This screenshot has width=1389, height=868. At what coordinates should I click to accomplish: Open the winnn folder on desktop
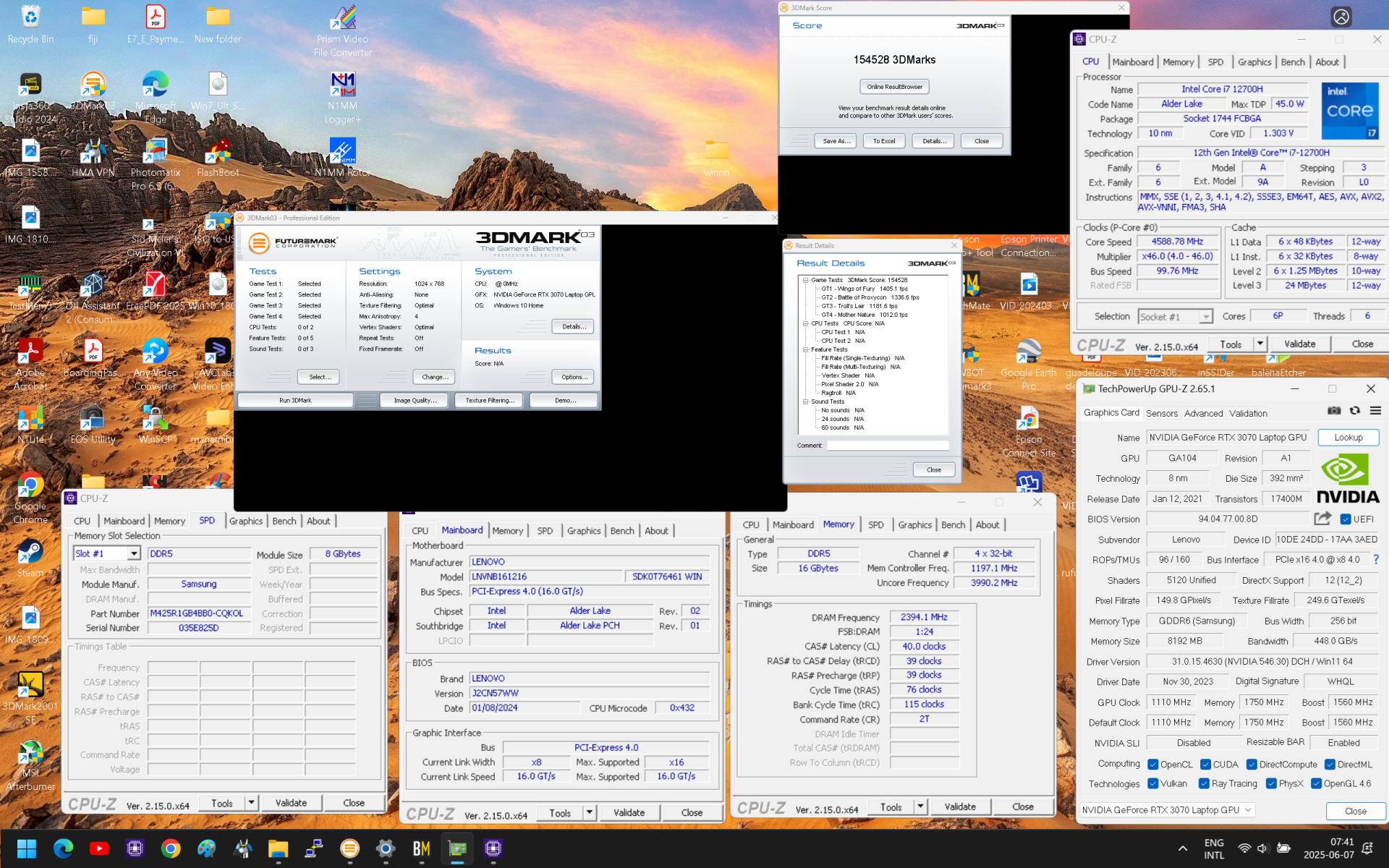pos(716,158)
